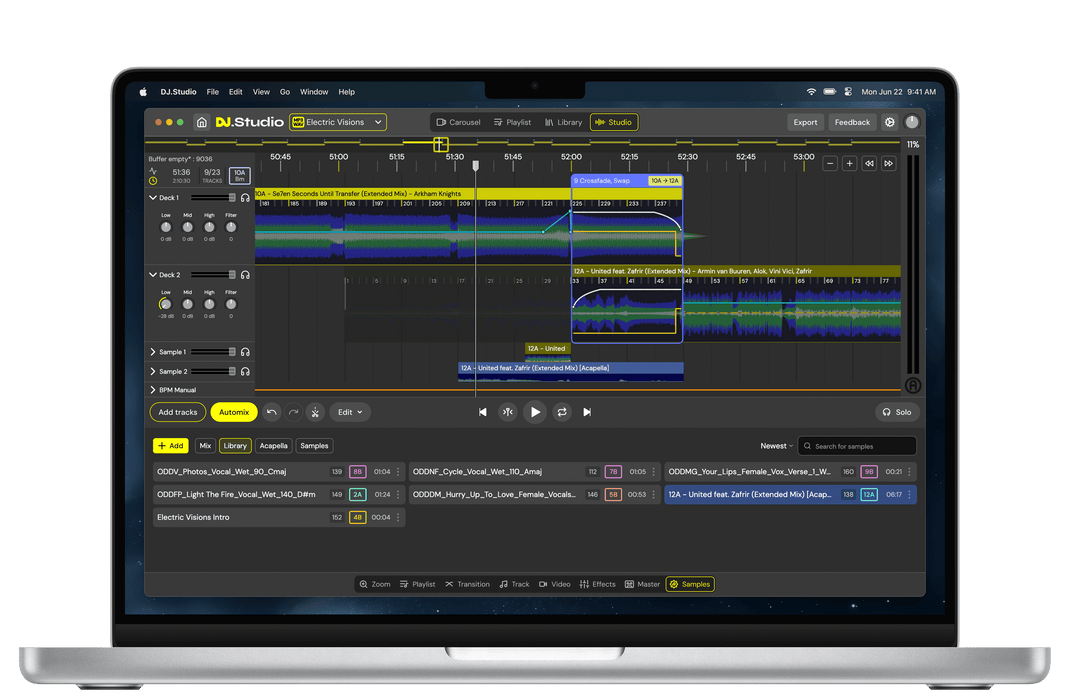1070x696 pixels.
Task: Open the Video panel
Action: [555, 584]
